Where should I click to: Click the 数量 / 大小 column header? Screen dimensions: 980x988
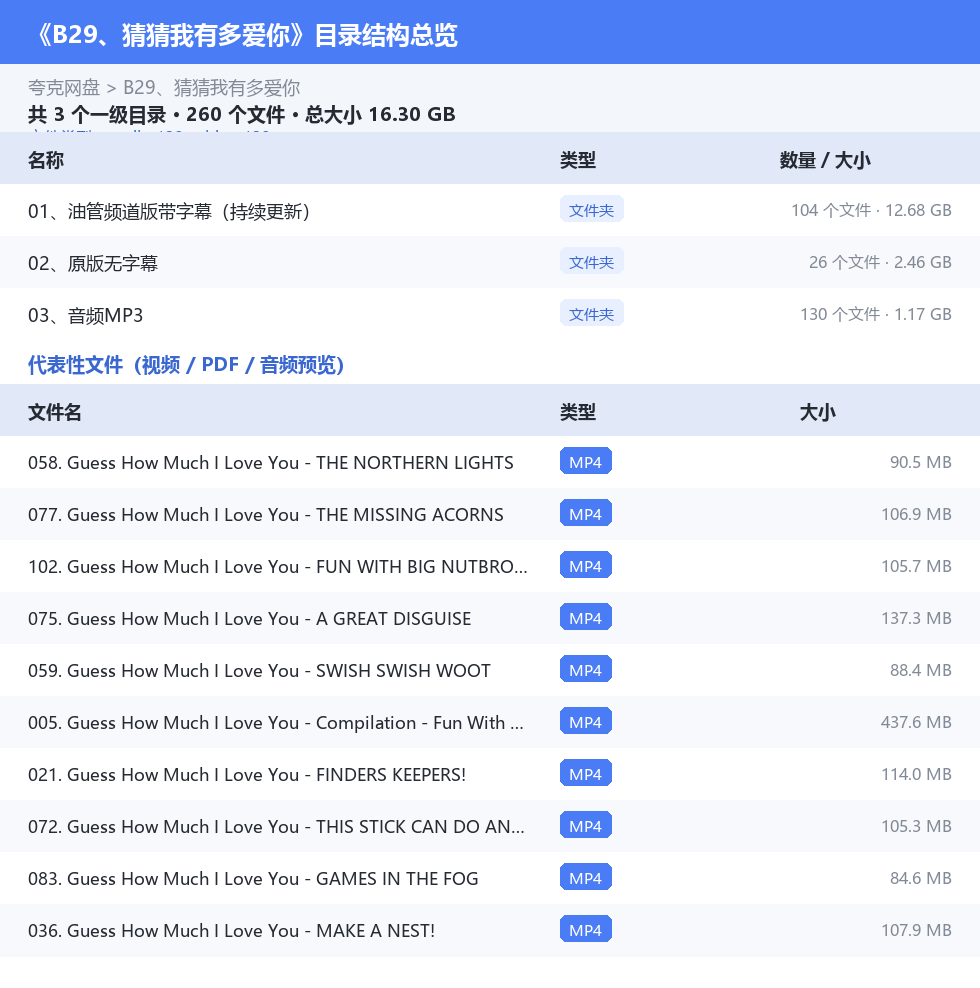coord(825,160)
